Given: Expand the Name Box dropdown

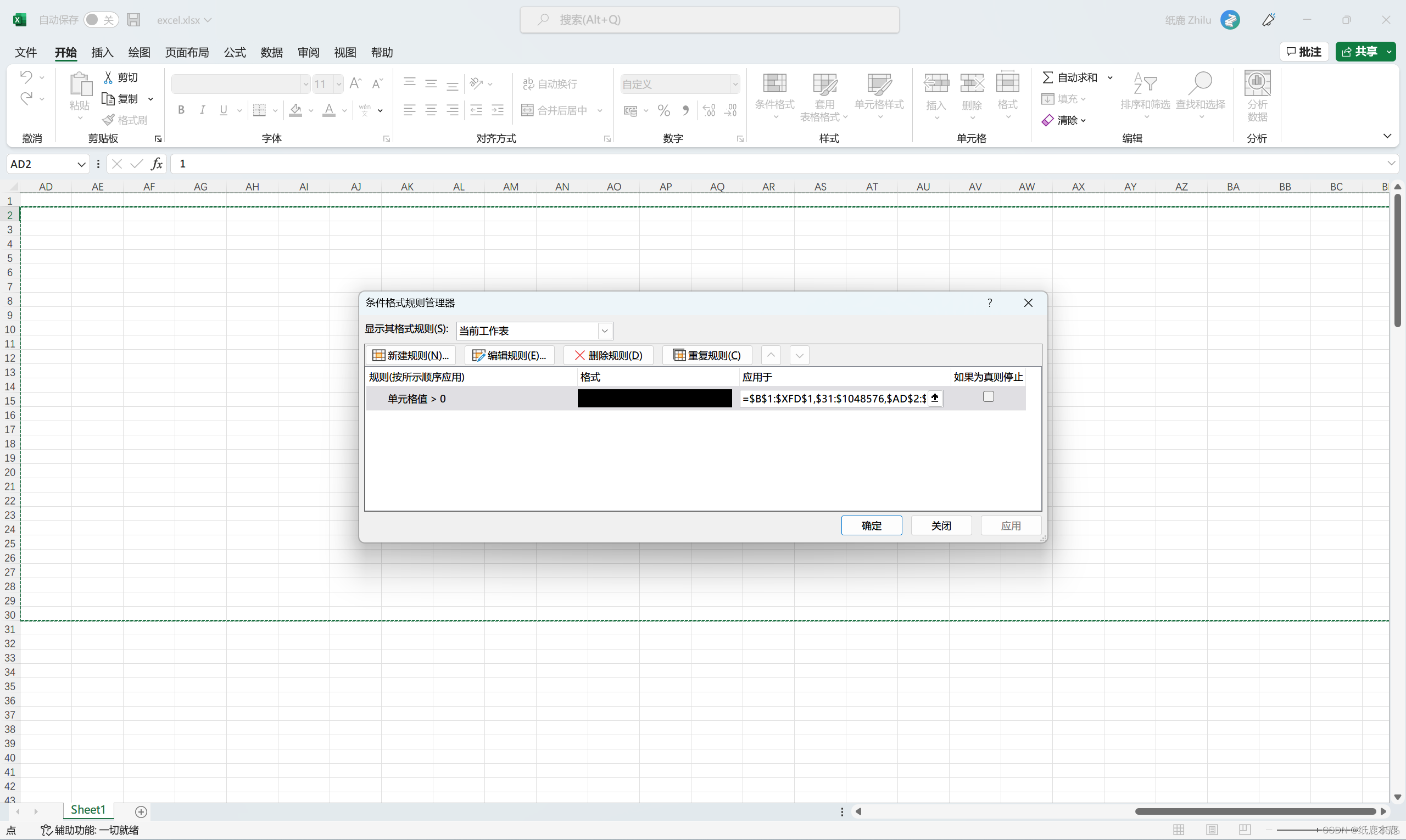Looking at the screenshot, I should (x=81, y=164).
